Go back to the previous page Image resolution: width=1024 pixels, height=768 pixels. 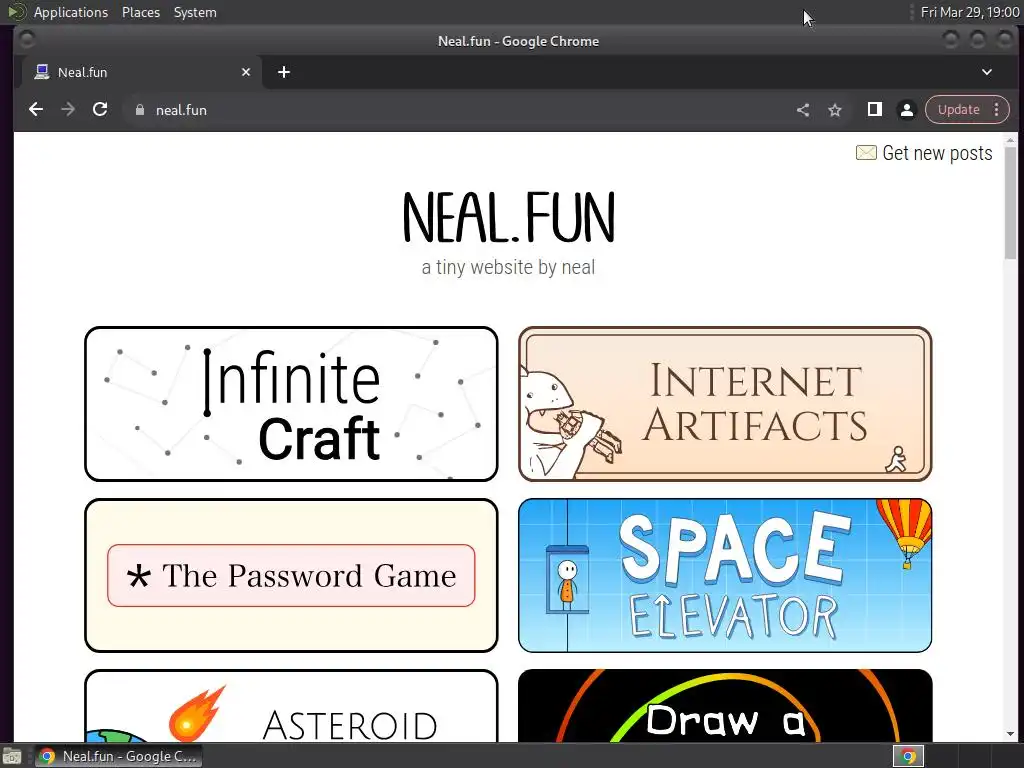[36, 110]
